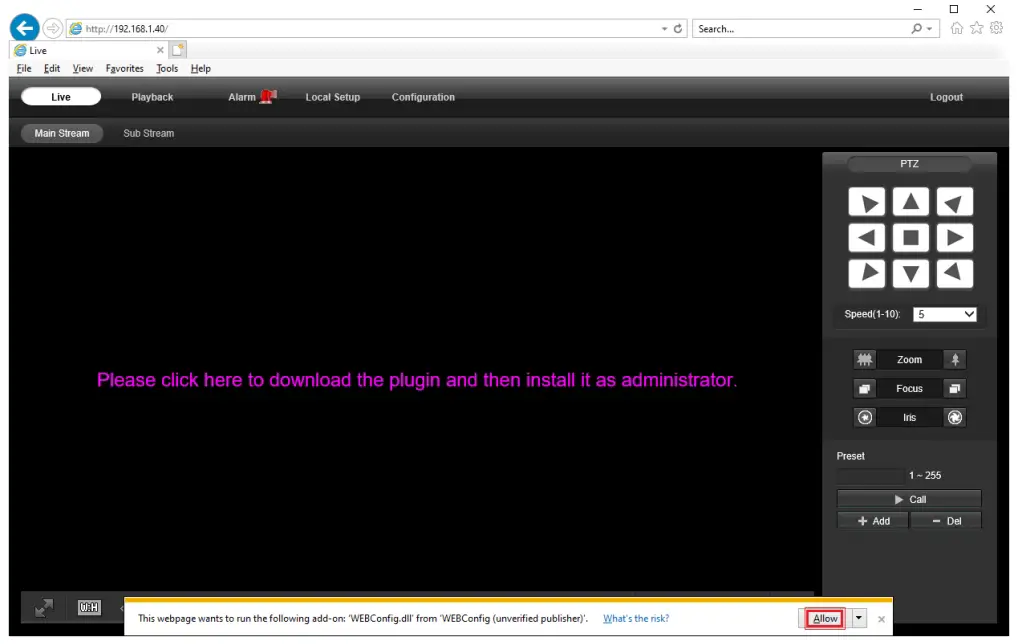
Task: Open the Tools menu
Action: (x=167, y=68)
